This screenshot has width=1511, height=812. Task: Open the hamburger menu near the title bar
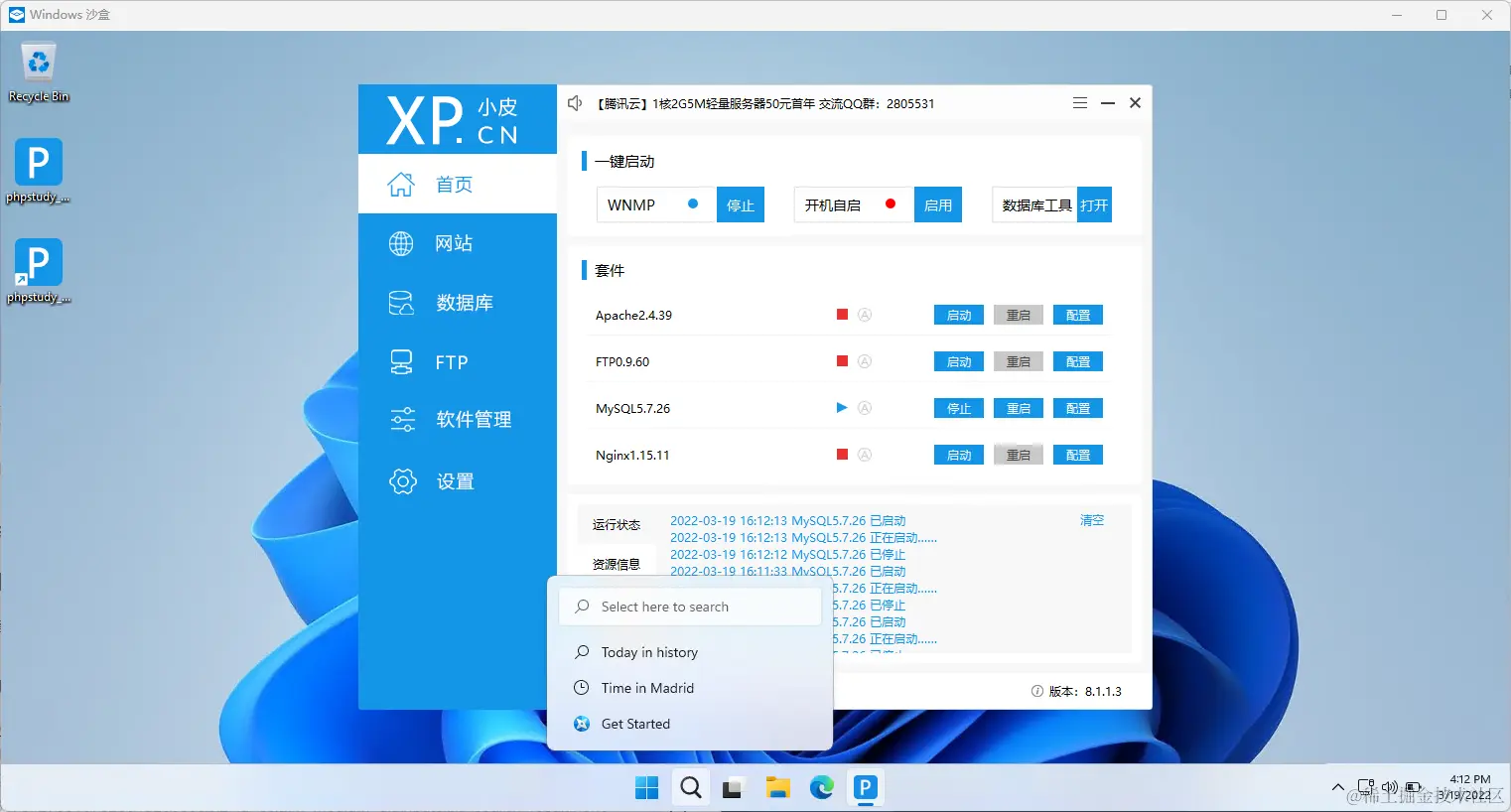coord(1079,102)
